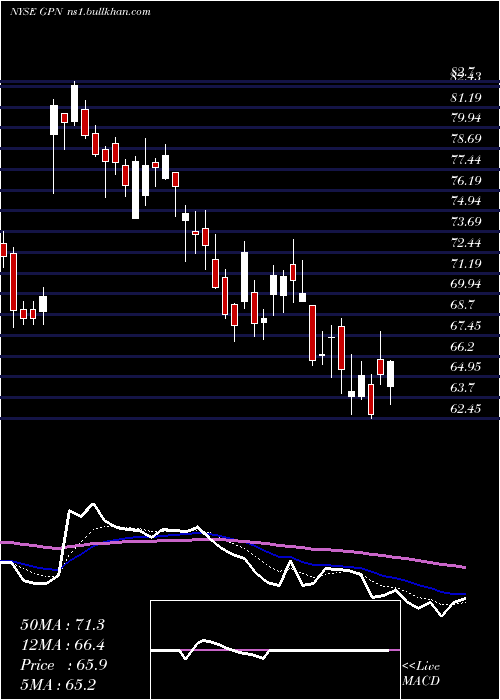Screen dimensions: 500x700
Task: Open the MACD inset chart box
Action: 275,650
